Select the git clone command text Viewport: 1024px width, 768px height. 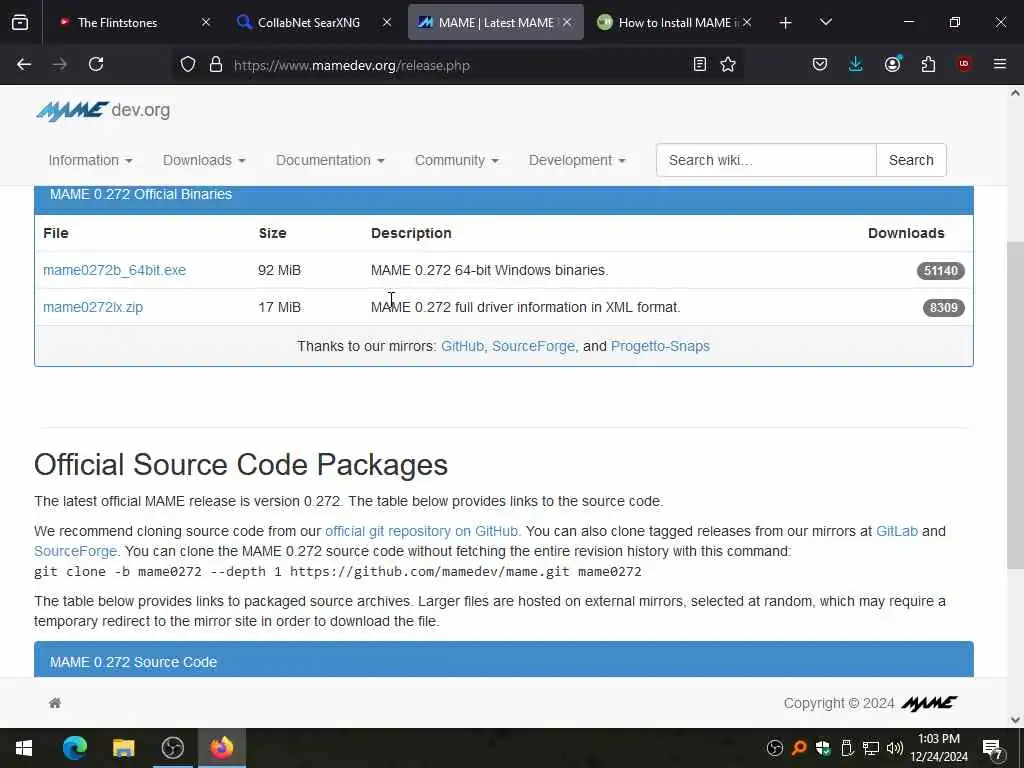pyautogui.click(x=338, y=572)
